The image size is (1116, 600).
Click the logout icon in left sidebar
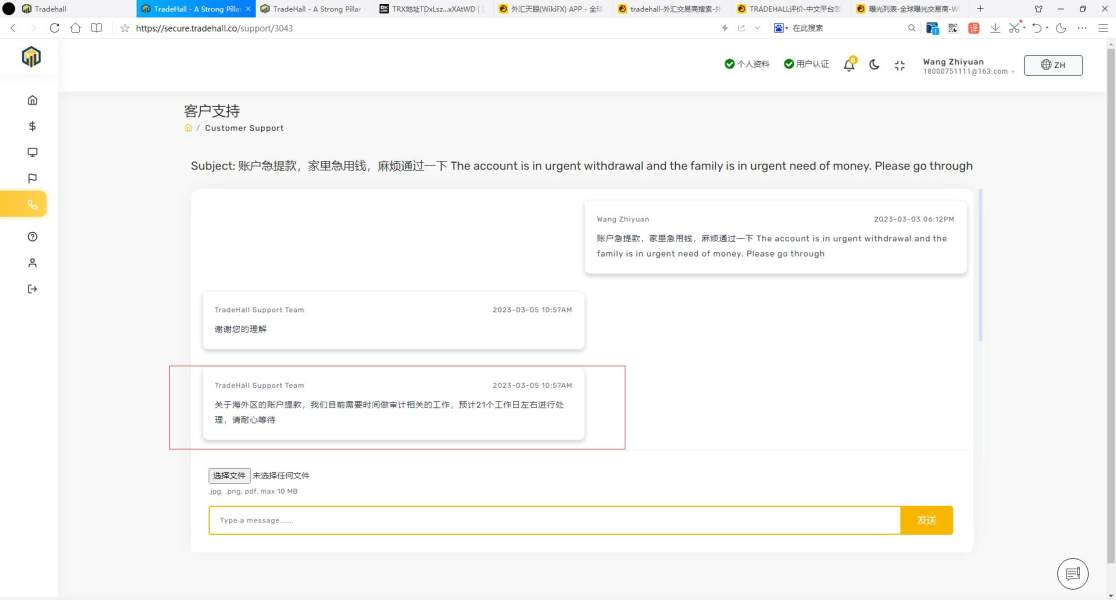click(x=32, y=289)
